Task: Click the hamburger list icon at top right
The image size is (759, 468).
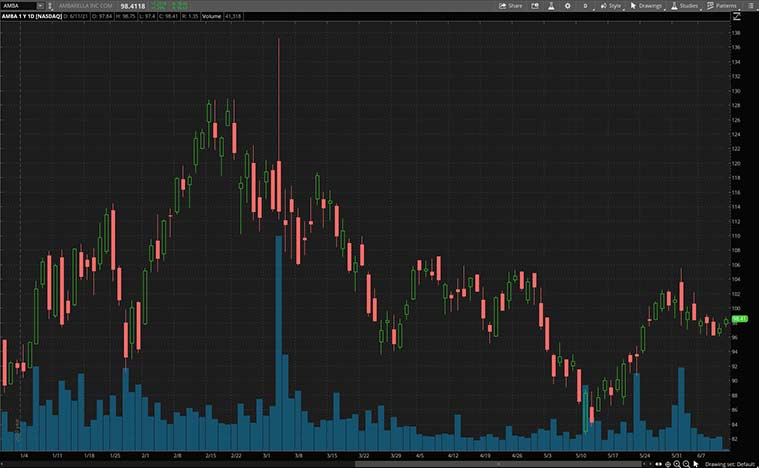Action: point(750,5)
